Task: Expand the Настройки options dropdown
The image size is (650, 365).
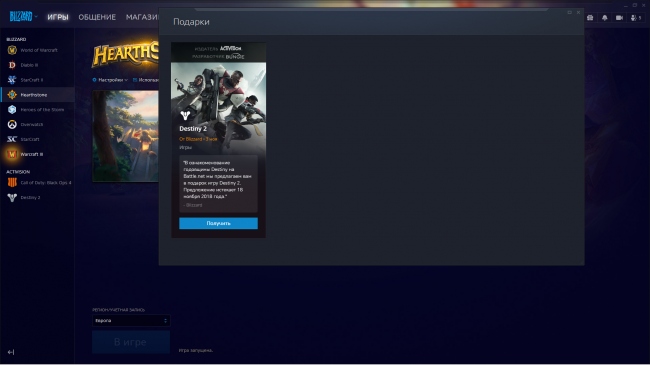Action: (110, 80)
